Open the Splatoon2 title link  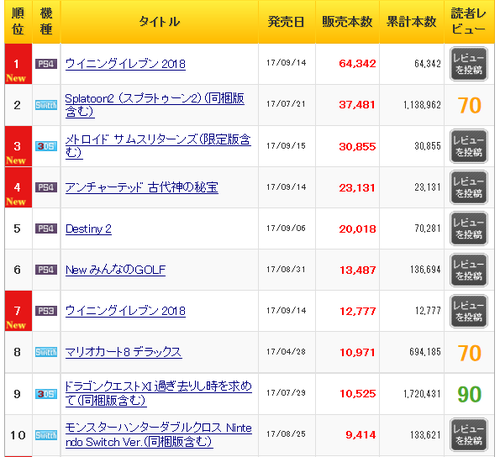(x=155, y=105)
